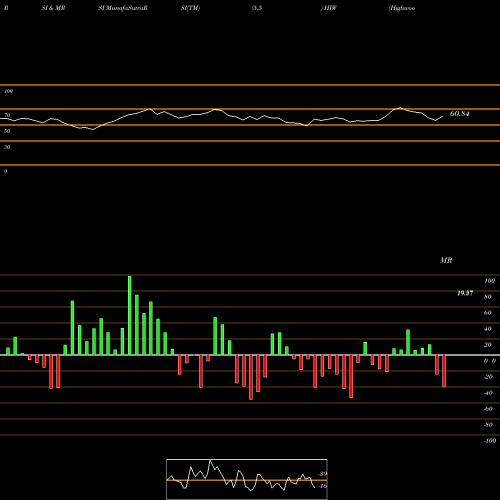Click the 50 label on RSI axis
500x500 pixels.
pyautogui.click(x=7, y=131)
